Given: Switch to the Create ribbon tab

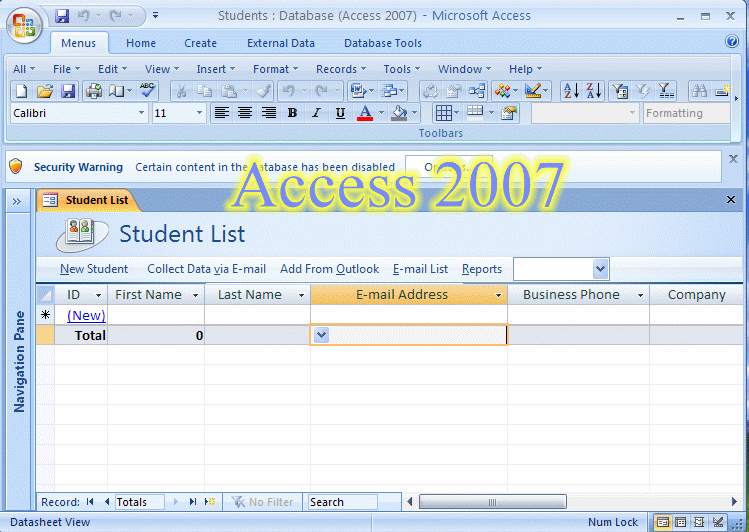Looking at the screenshot, I should (201, 43).
